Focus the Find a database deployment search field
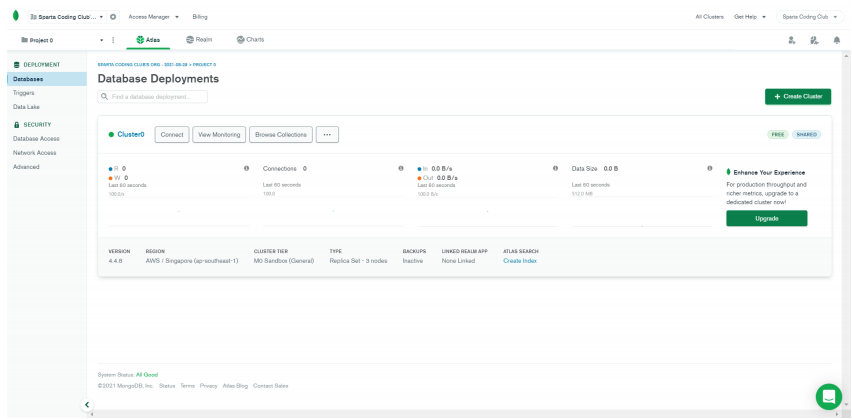Screen dimensions: 852x419 point(153,97)
